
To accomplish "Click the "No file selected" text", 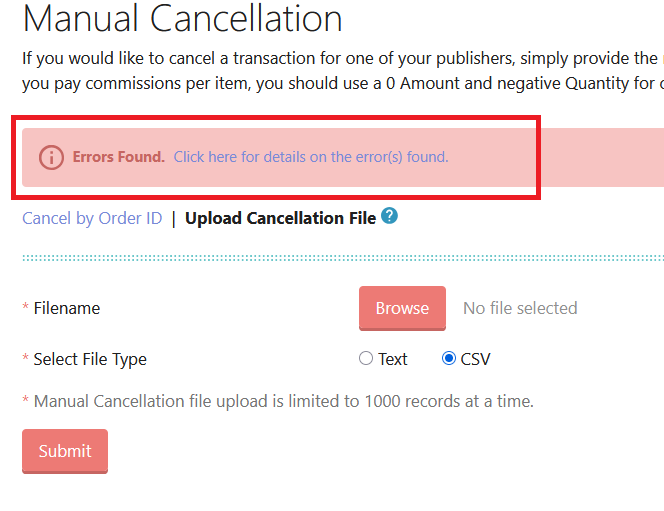I will (520, 308).
